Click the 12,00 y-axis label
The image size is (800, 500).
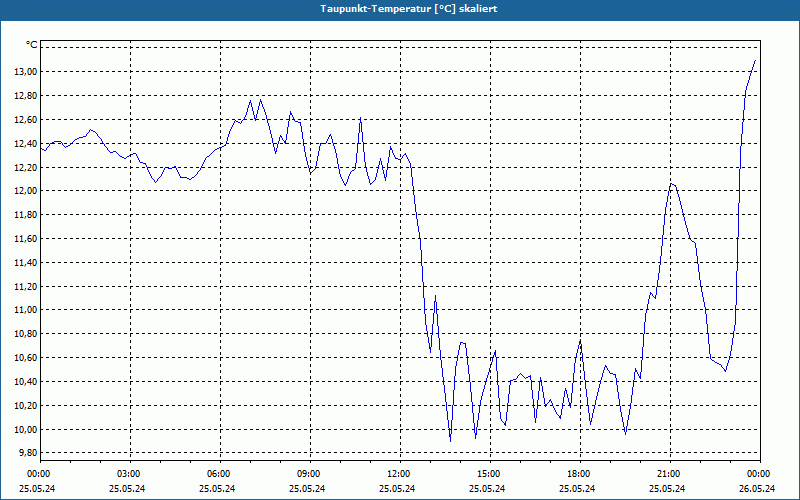[x=25, y=191]
